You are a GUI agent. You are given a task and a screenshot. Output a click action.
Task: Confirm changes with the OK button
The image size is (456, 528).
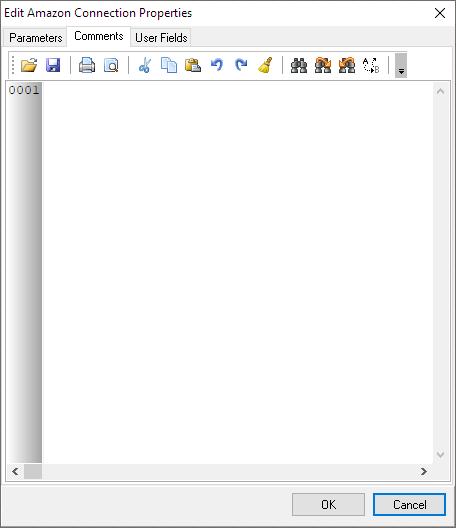click(x=328, y=504)
